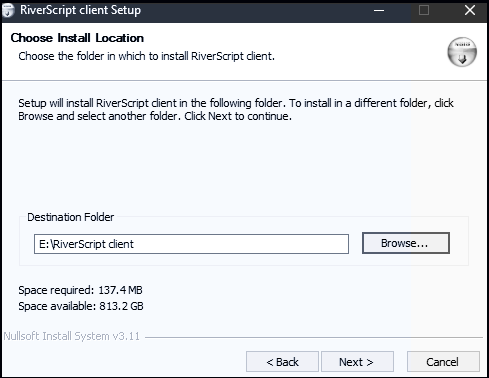
Task: Click the empty area right of the path text
Action: (x=240, y=244)
